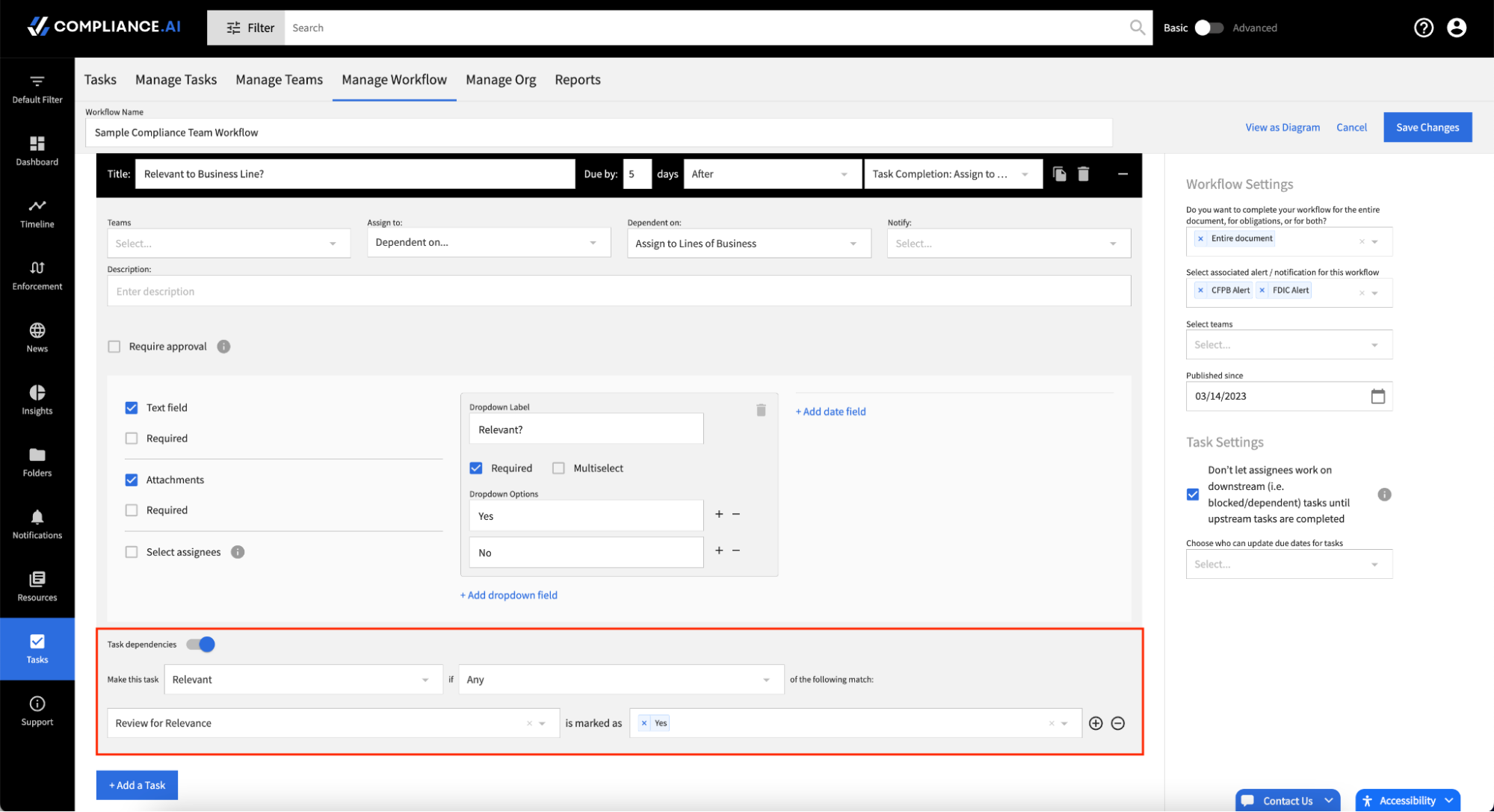
Task: Check Required under Text field
Action: click(132, 438)
